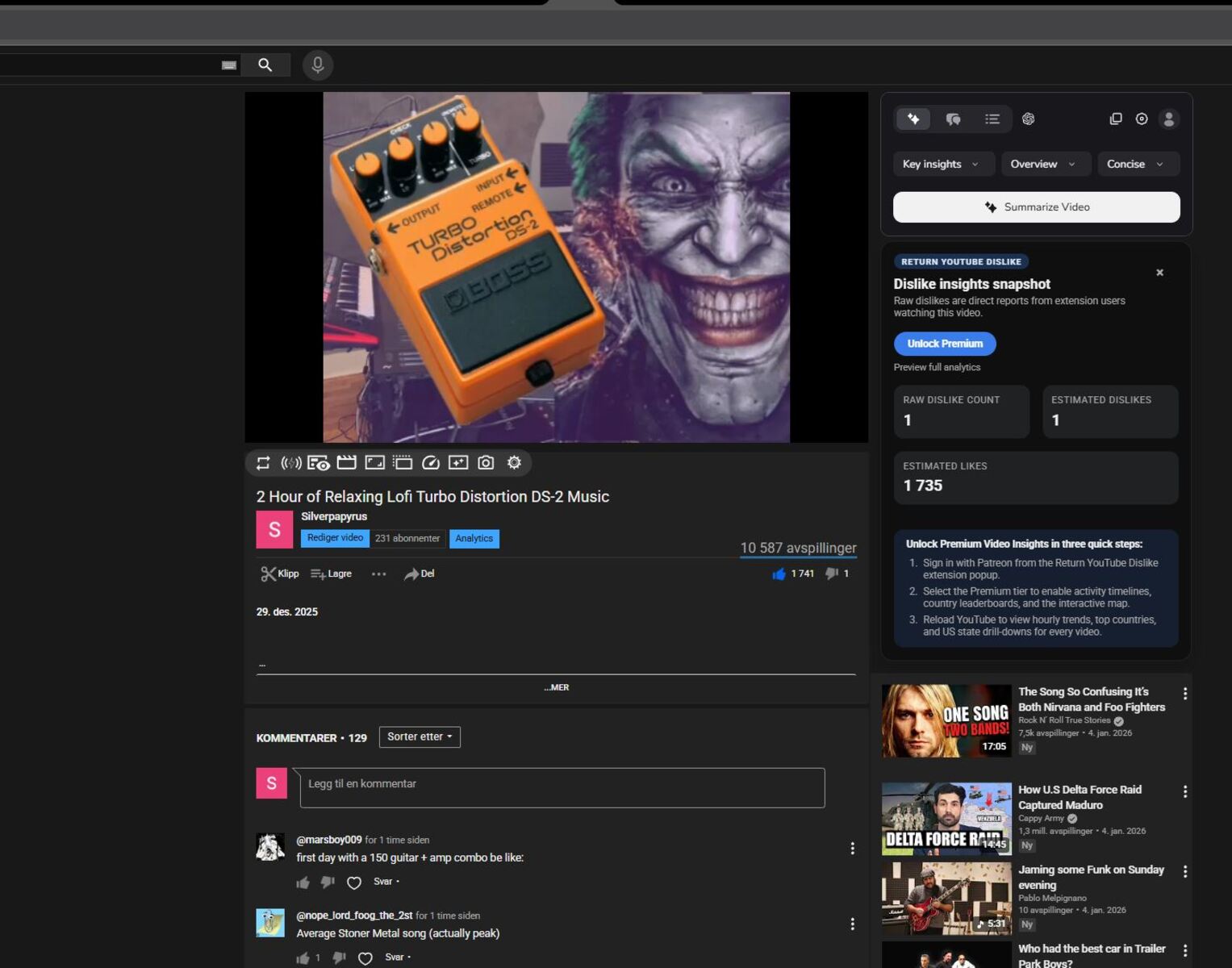Viewport: 1232px width, 968px height.
Task: Click the screenshot camera icon under the video
Action: pyautogui.click(x=486, y=463)
